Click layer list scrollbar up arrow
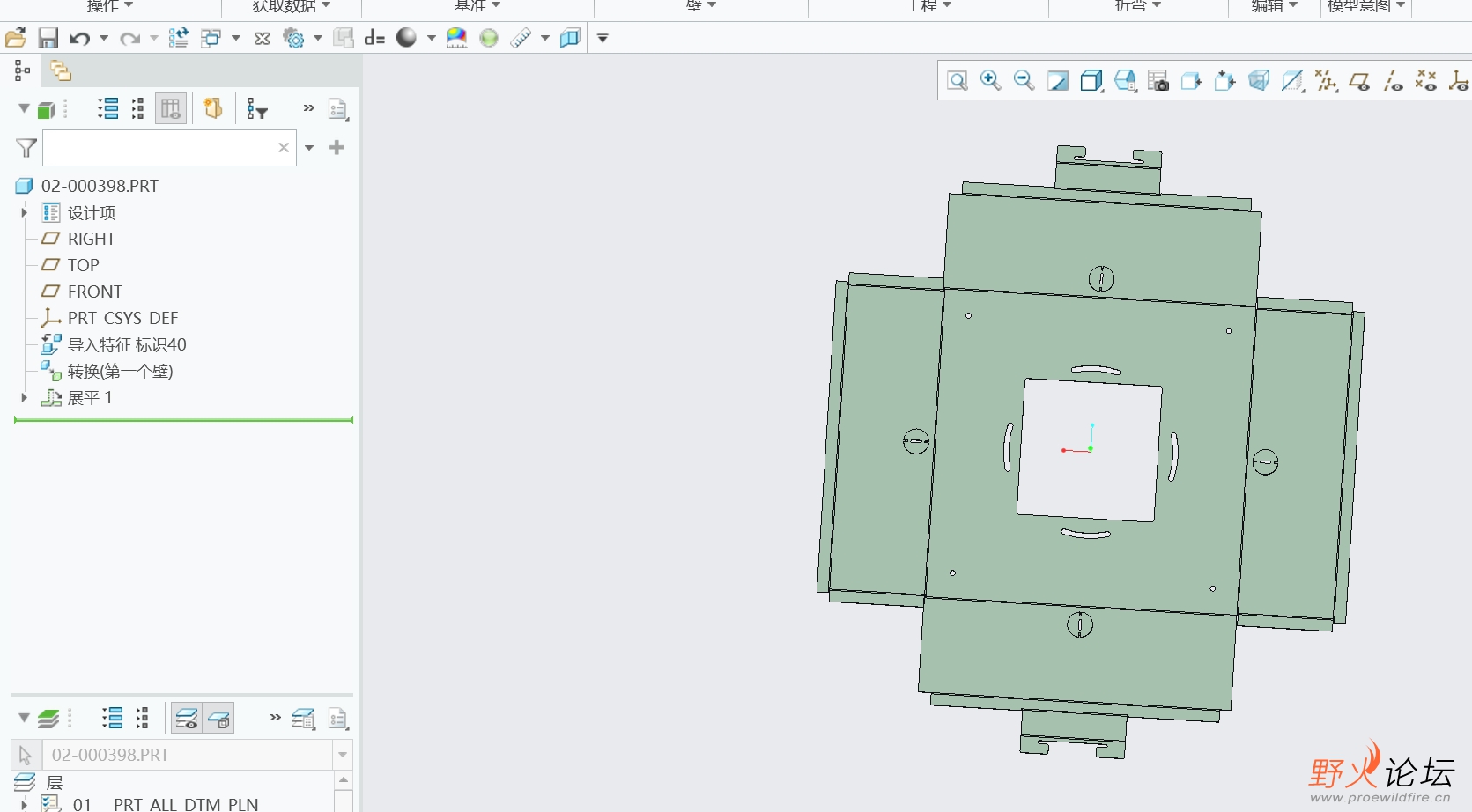 click(344, 780)
